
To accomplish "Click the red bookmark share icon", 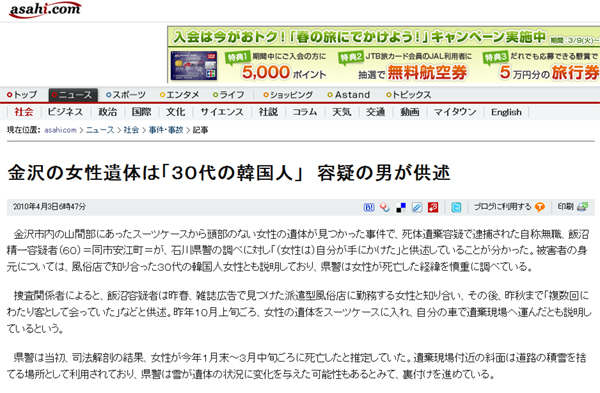I will point(433,207).
